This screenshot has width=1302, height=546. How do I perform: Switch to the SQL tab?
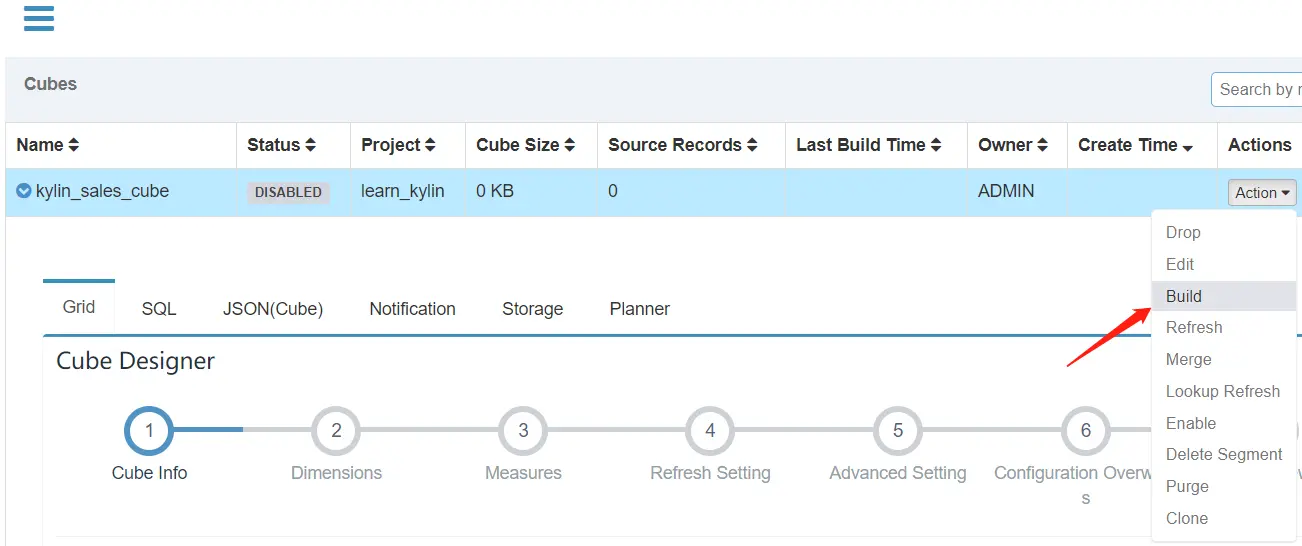coord(159,309)
